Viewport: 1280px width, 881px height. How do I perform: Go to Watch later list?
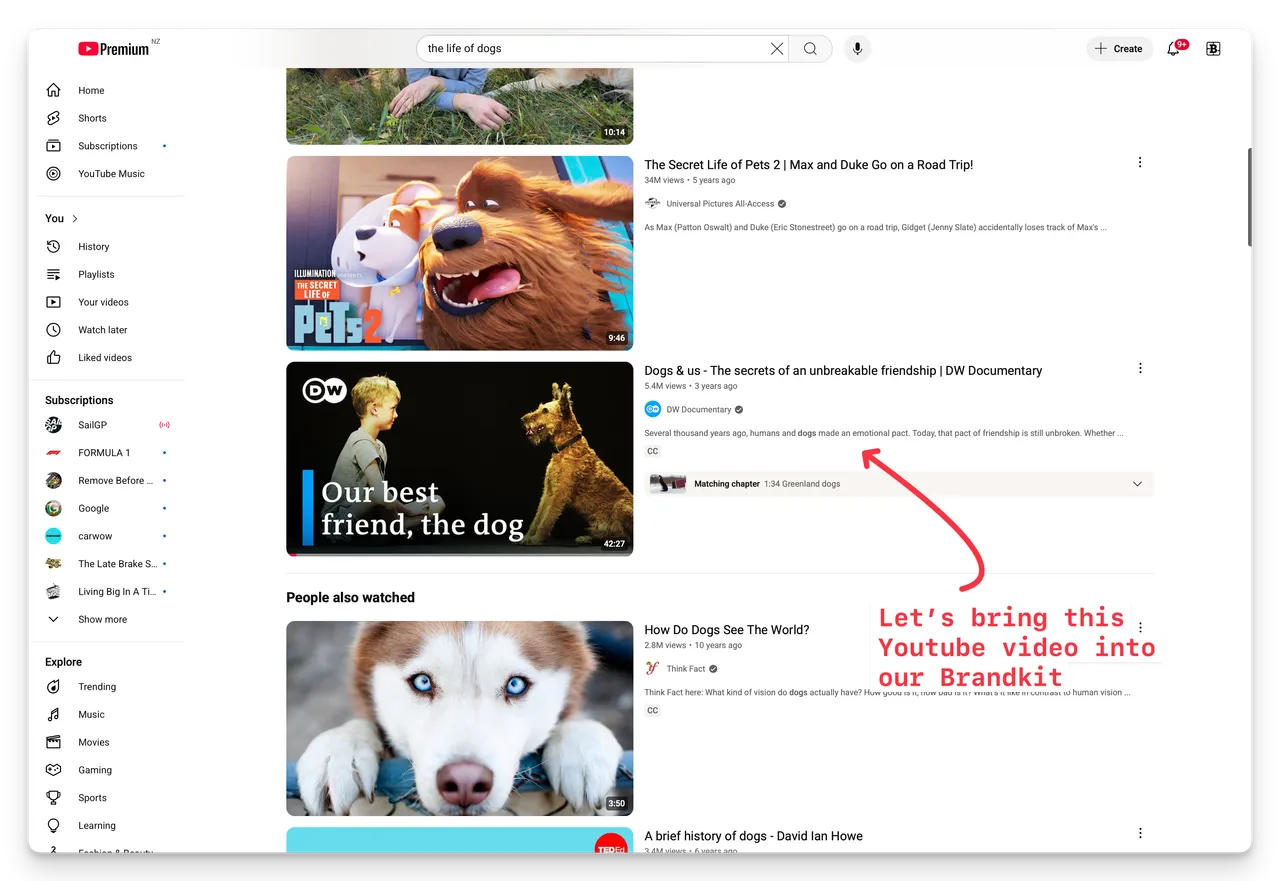102,330
